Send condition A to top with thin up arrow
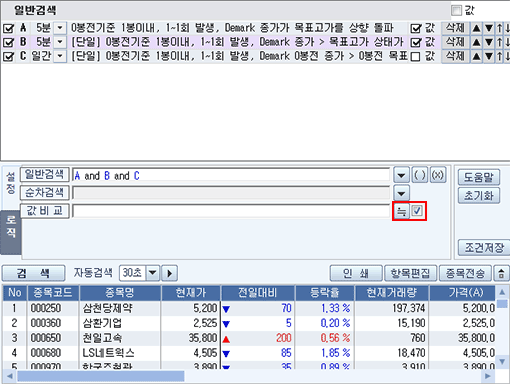Image resolution: width=510 pixels, height=384 pixels. point(499,28)
